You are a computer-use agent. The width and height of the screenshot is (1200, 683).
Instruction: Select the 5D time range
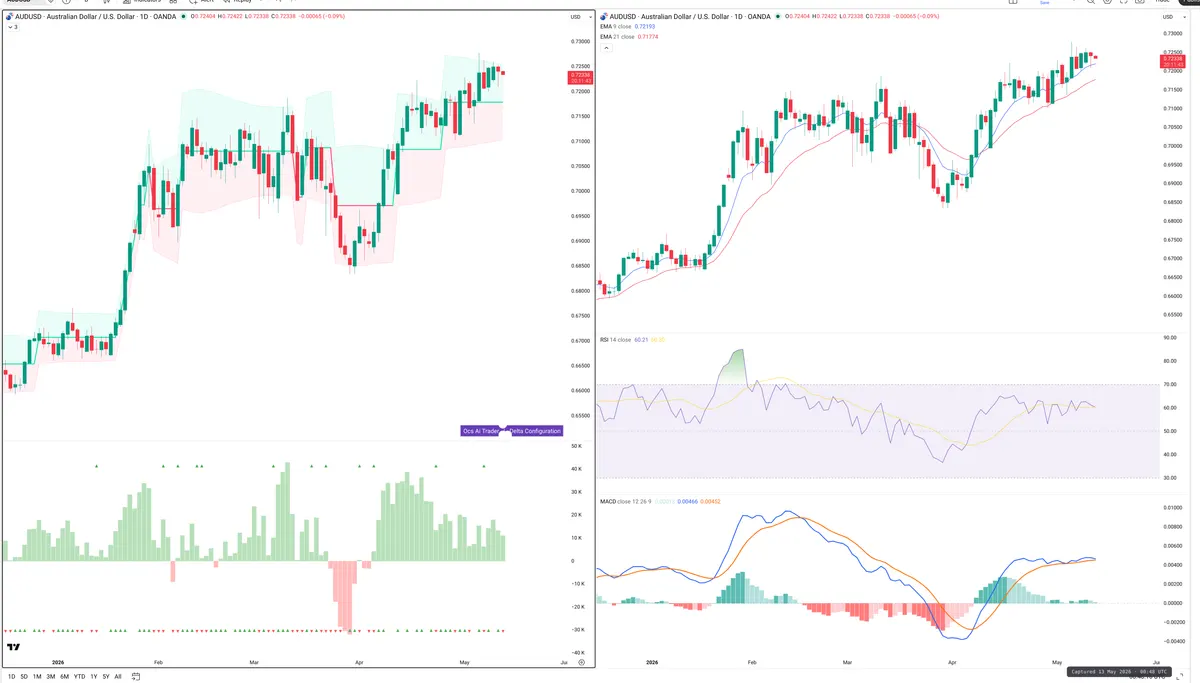point(24,676)
